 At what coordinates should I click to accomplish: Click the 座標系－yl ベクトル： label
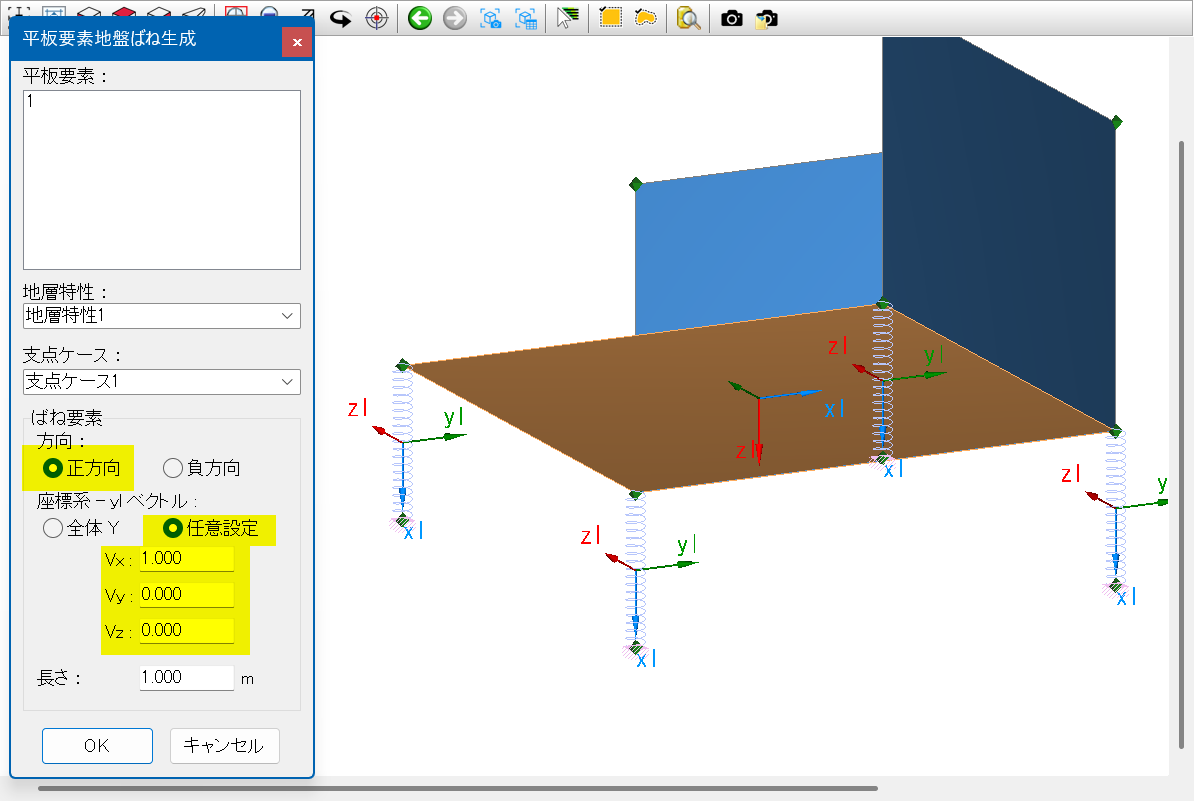click(x=117, y=501)
